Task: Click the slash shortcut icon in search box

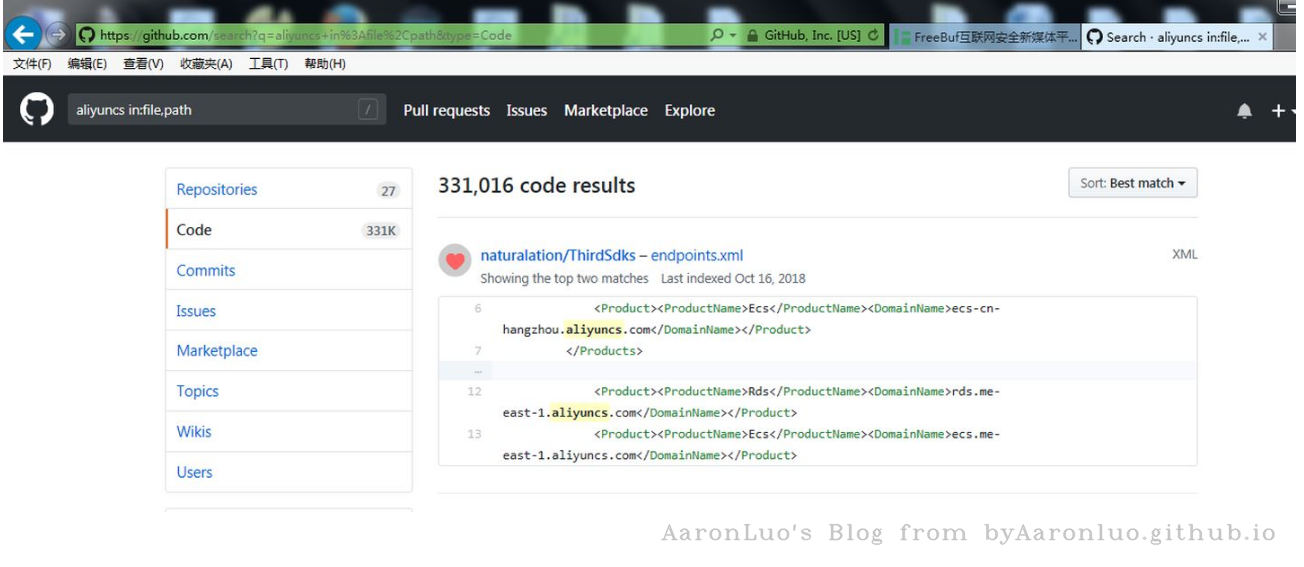Action: tap(368, 110)
